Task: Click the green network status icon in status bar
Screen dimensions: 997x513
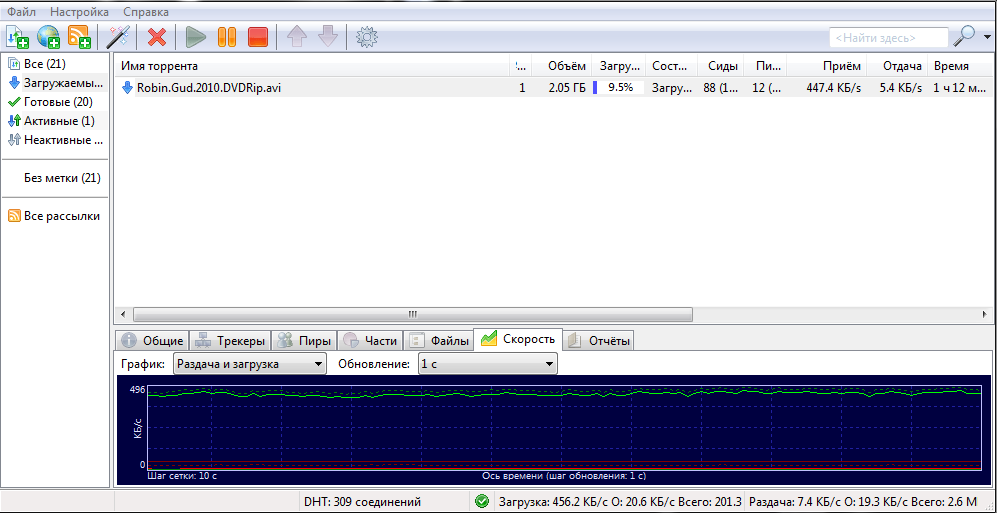Action: tap(482, 501)
